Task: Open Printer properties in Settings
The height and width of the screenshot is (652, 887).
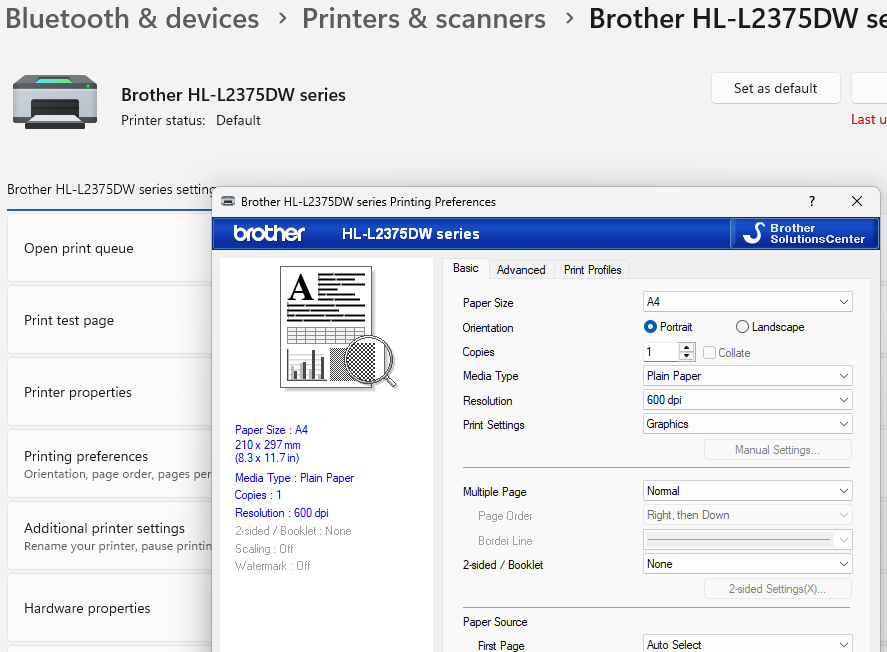Action: [110, 392]
